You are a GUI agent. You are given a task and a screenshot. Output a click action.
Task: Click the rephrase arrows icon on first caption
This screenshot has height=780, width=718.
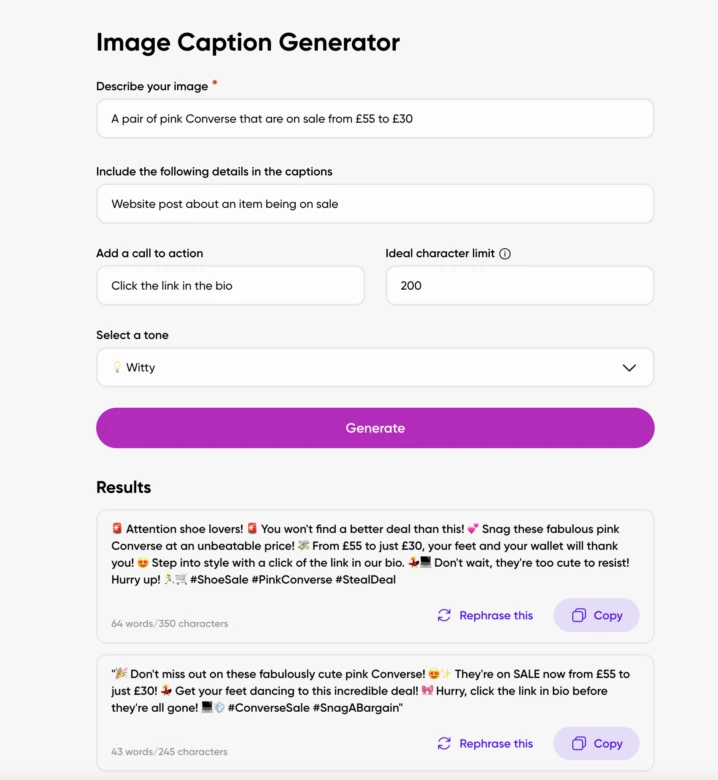pyautogui.click(x=444, y=616)
